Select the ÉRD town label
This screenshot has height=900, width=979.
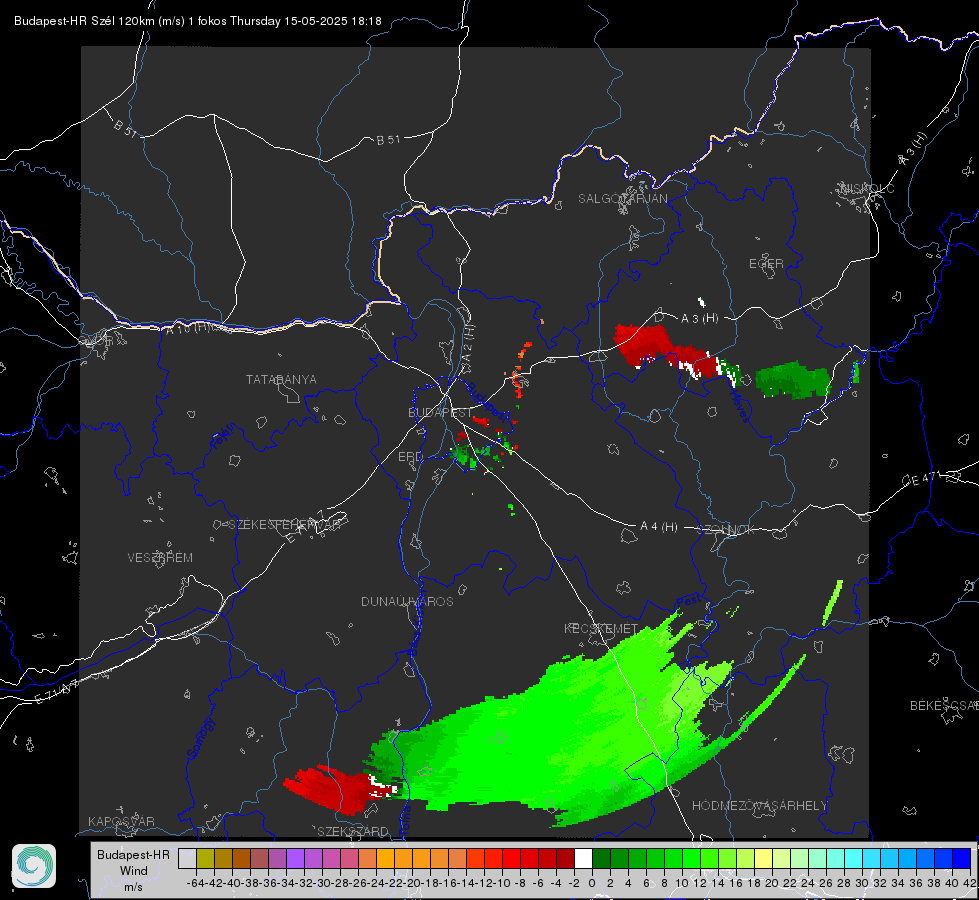[410, 457]
